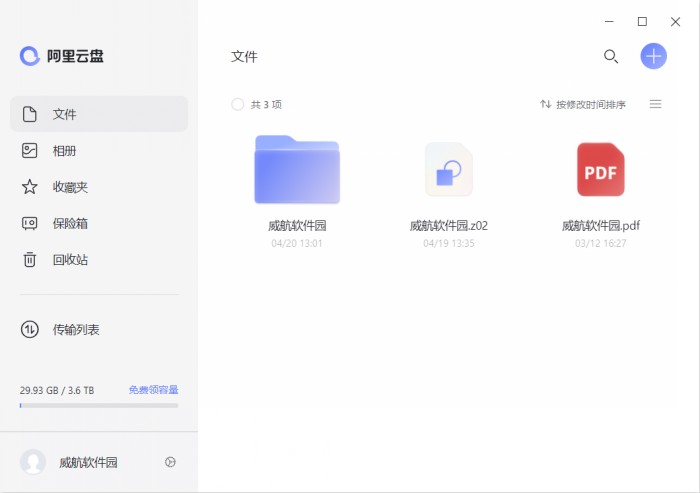Click the trash can icon beside 回收站
Image resolution: width=700 pixels, height=493 pixels.
click(x=29, y=259)
